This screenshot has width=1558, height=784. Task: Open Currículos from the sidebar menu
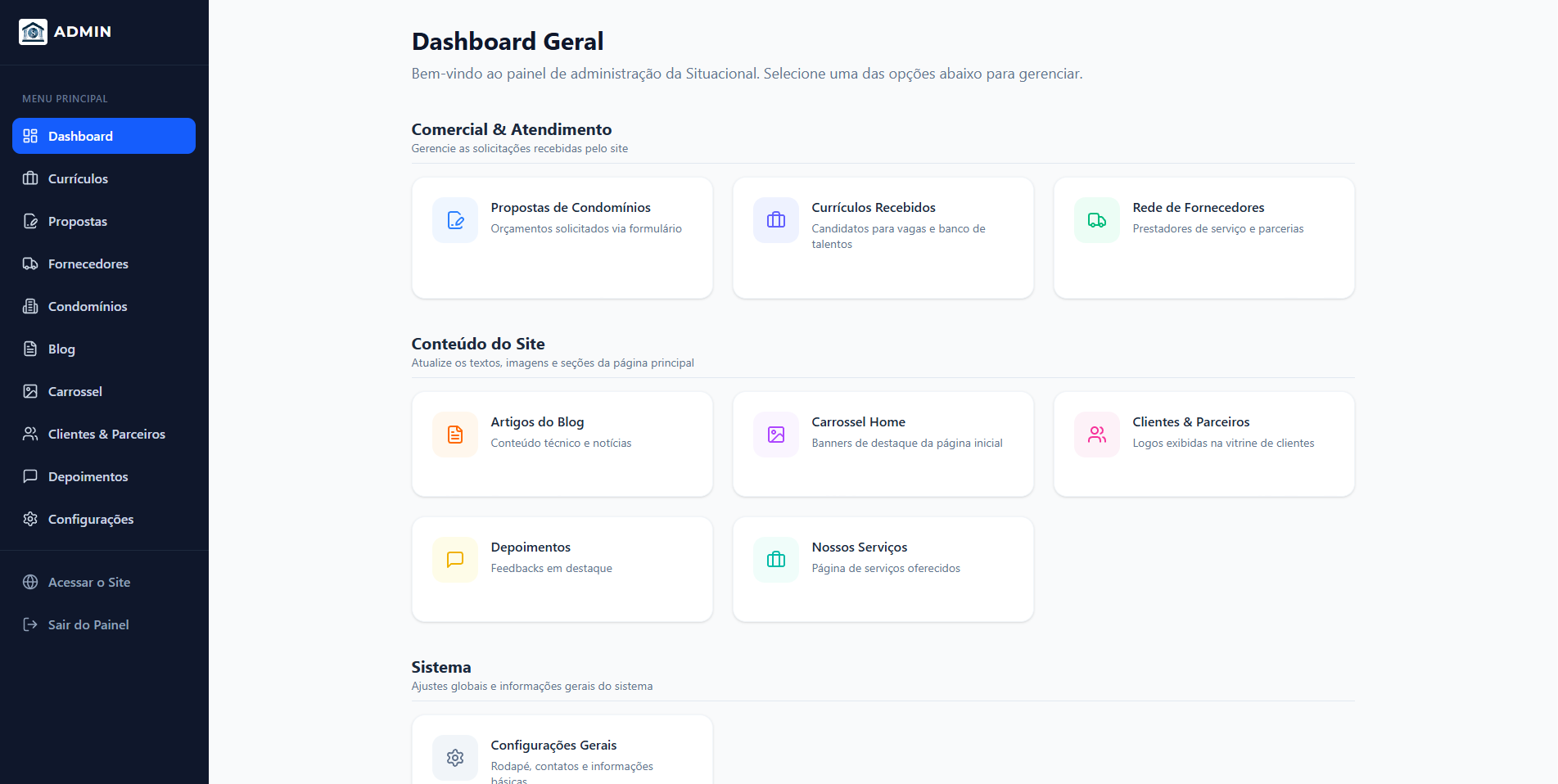tap(104, 178)
